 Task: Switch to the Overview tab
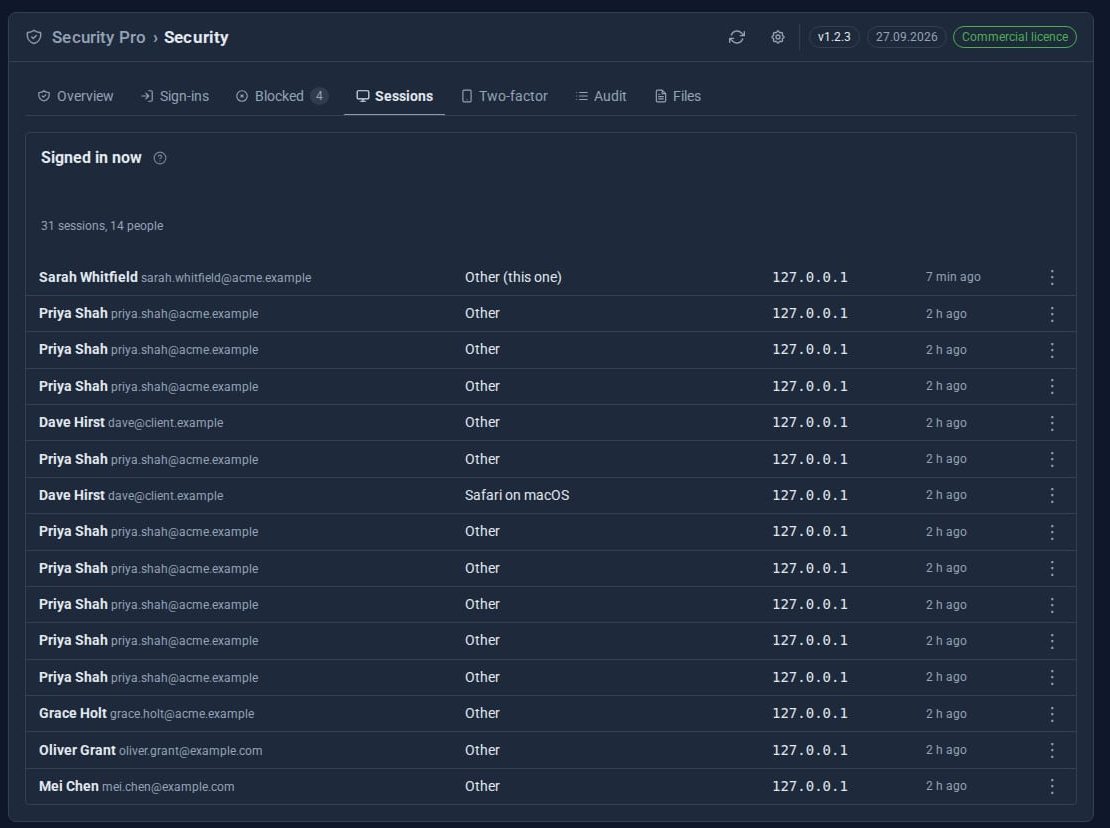click(x=75, y=96)
